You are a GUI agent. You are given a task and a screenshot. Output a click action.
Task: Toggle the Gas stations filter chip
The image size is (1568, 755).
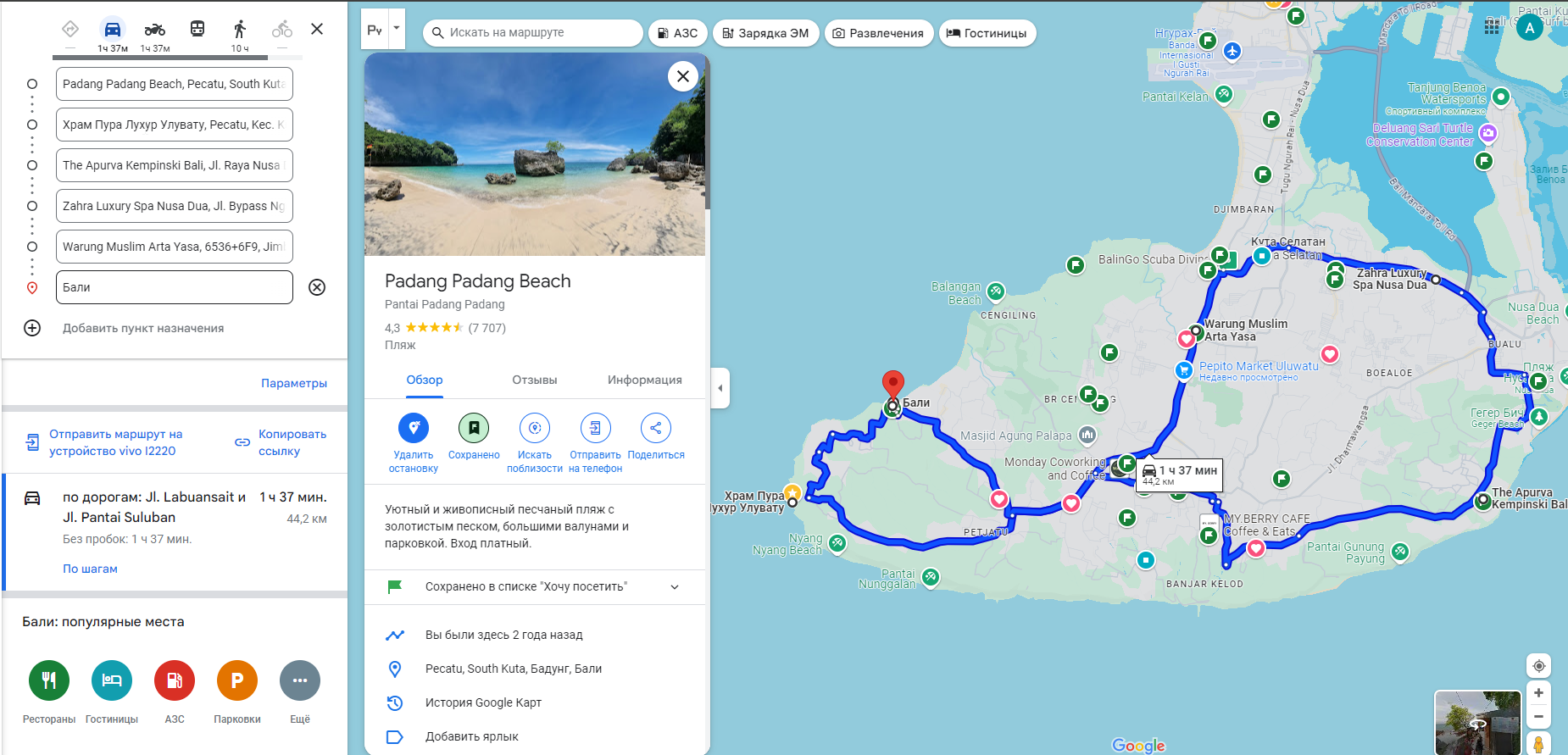click(677, 33)
